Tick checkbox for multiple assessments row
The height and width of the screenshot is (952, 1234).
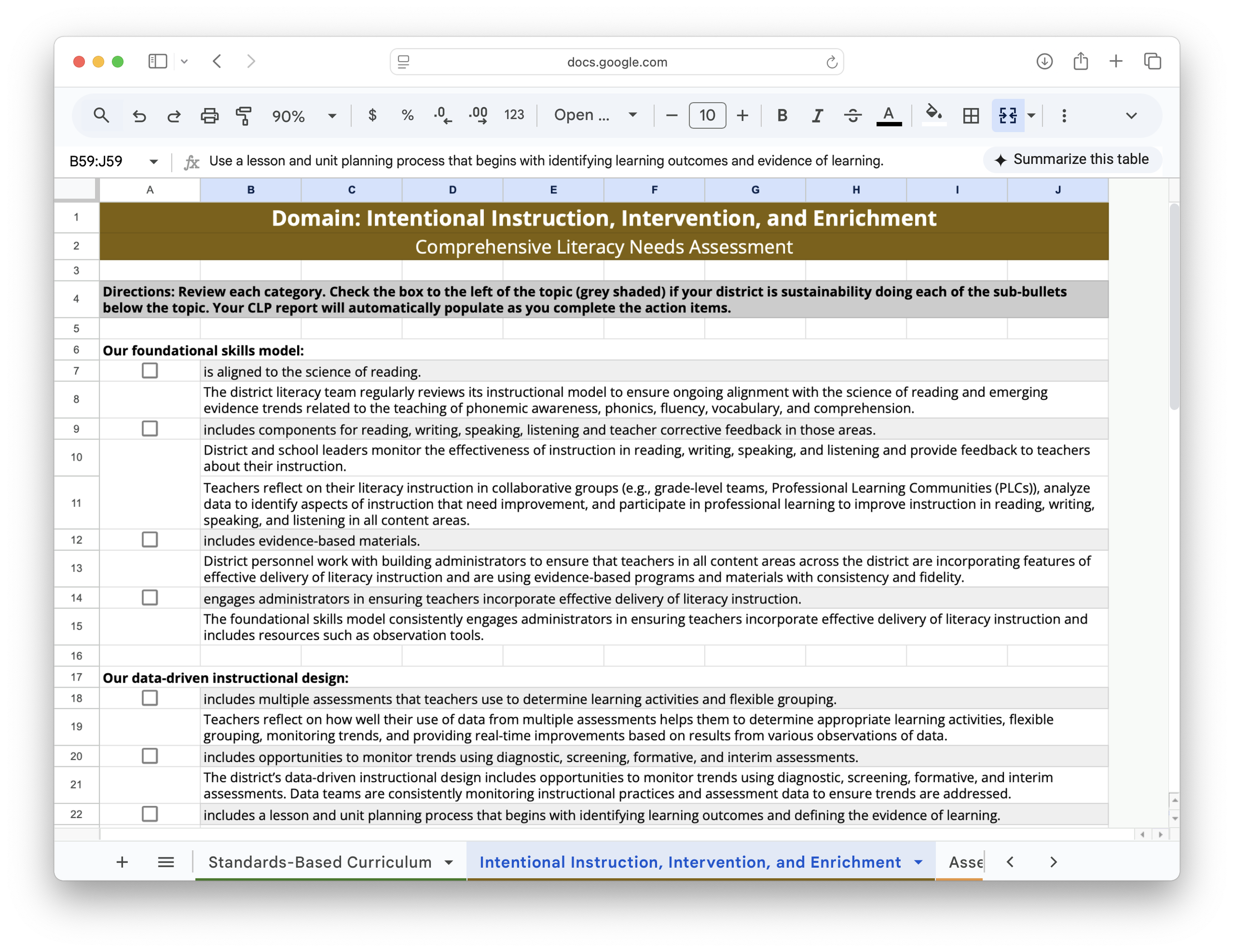(x=150, y=698)
